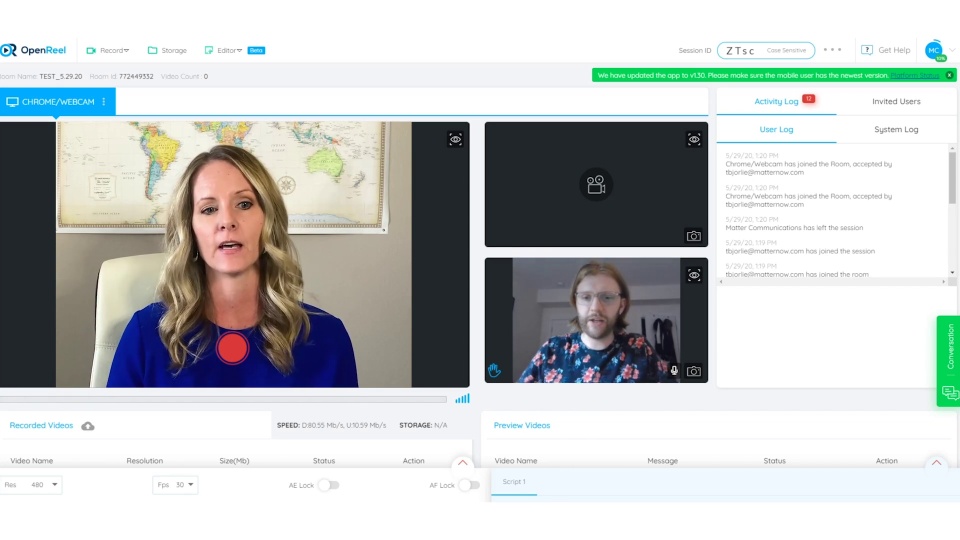Screen dimensions: 960x540
Task: Click the SPEED download/upload readout
Action: tap(331, 426)
